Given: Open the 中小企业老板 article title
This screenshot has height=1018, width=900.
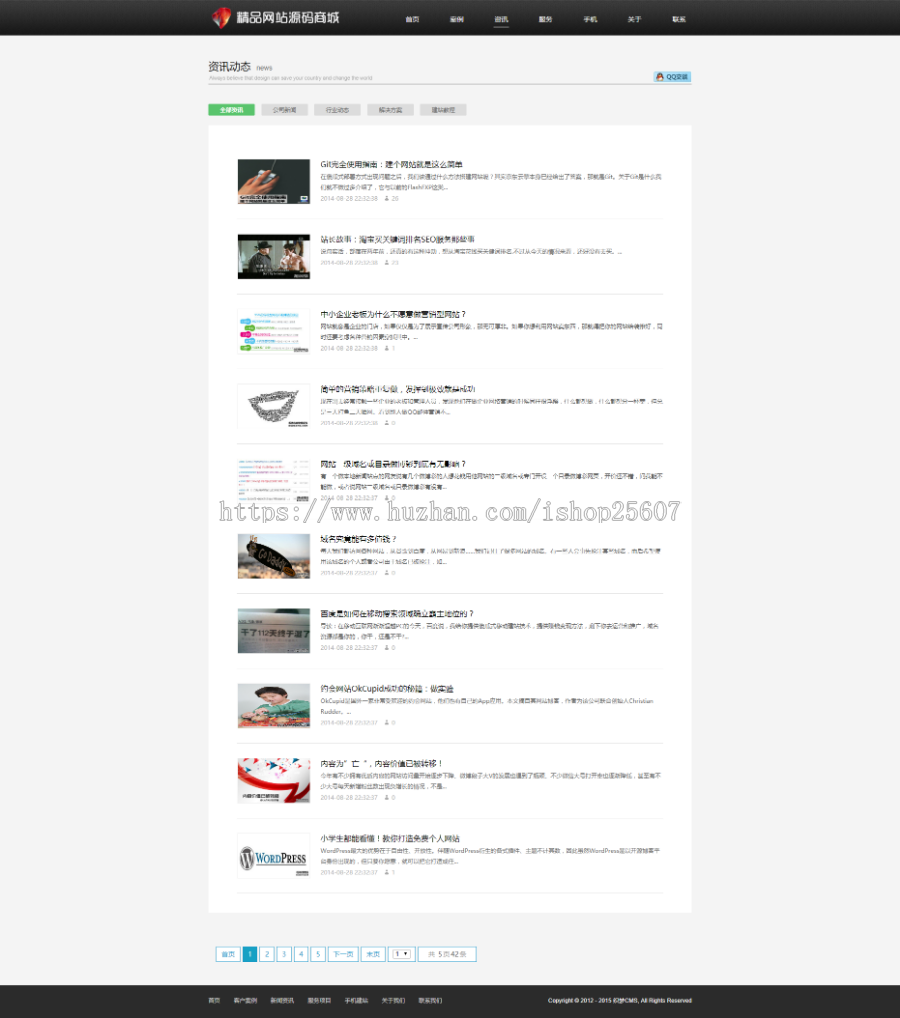Looking at the screenshot, I should [x=393, y=314].
